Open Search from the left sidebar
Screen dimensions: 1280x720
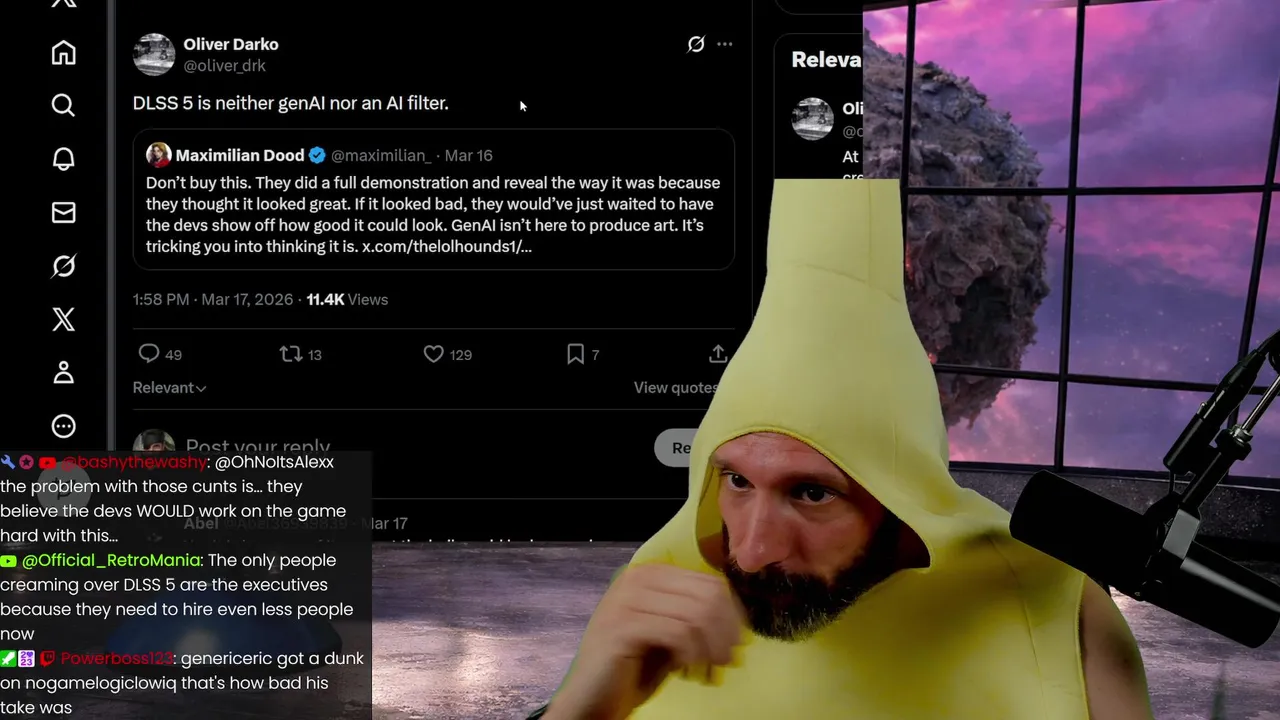63,106
